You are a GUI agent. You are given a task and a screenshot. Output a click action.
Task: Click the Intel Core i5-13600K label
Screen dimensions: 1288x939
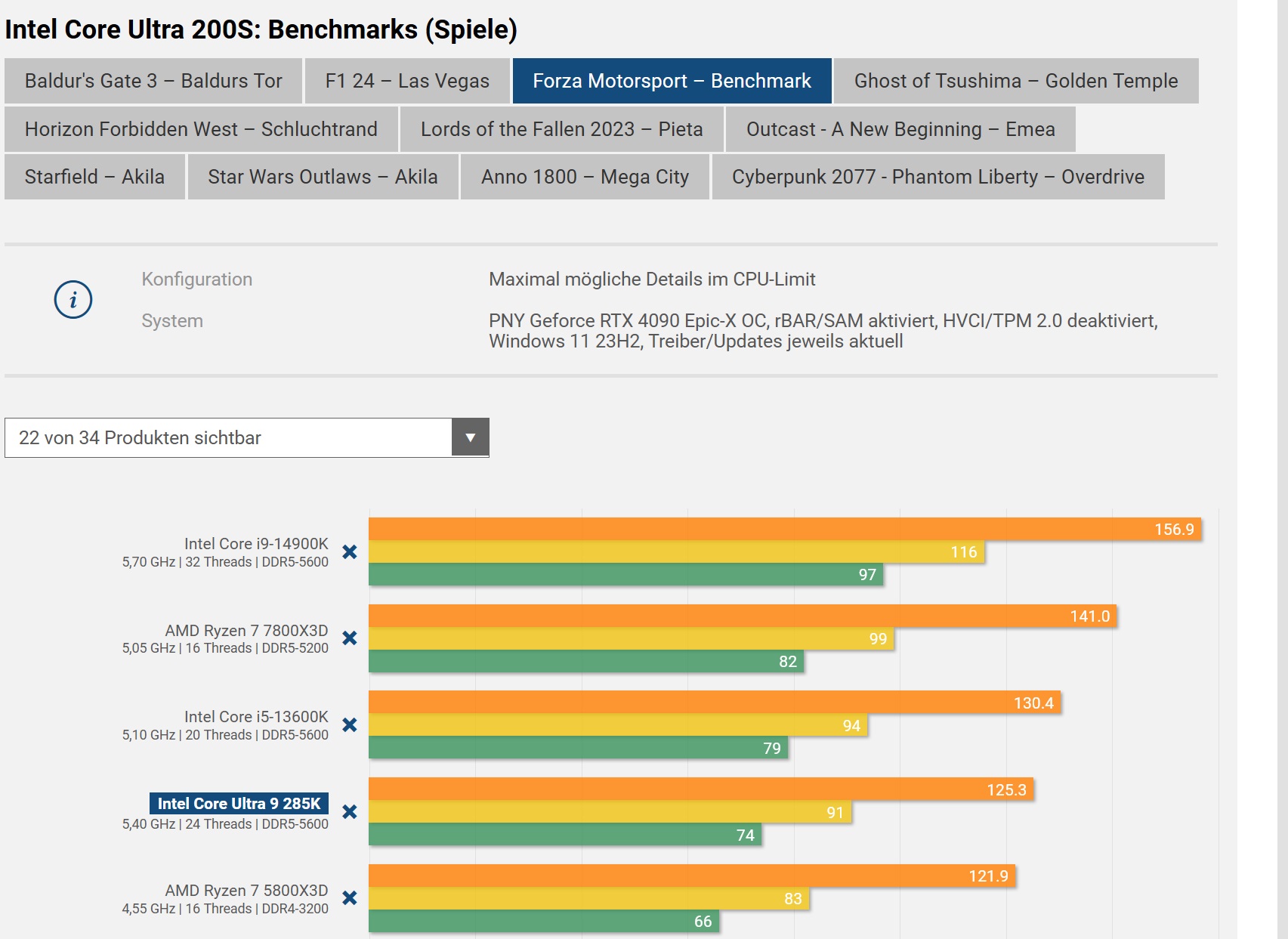click(256, 717)
